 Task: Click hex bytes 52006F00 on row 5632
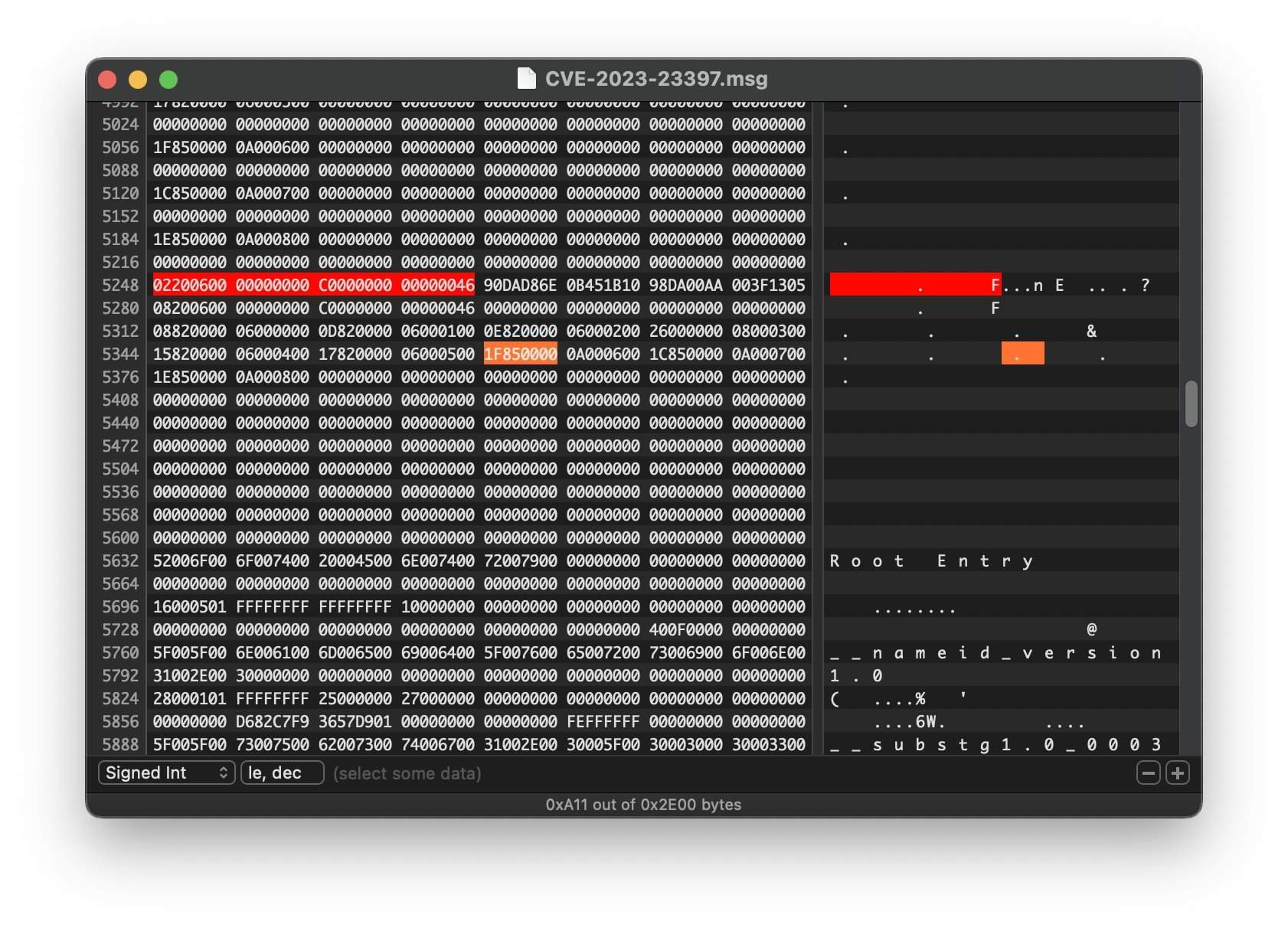click(x=190, y=561)
